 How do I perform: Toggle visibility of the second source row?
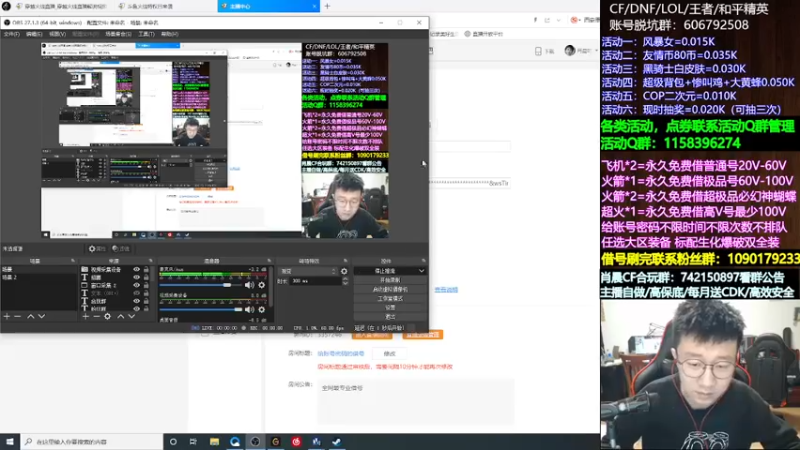pyautogui.click(x=136, y=278)
